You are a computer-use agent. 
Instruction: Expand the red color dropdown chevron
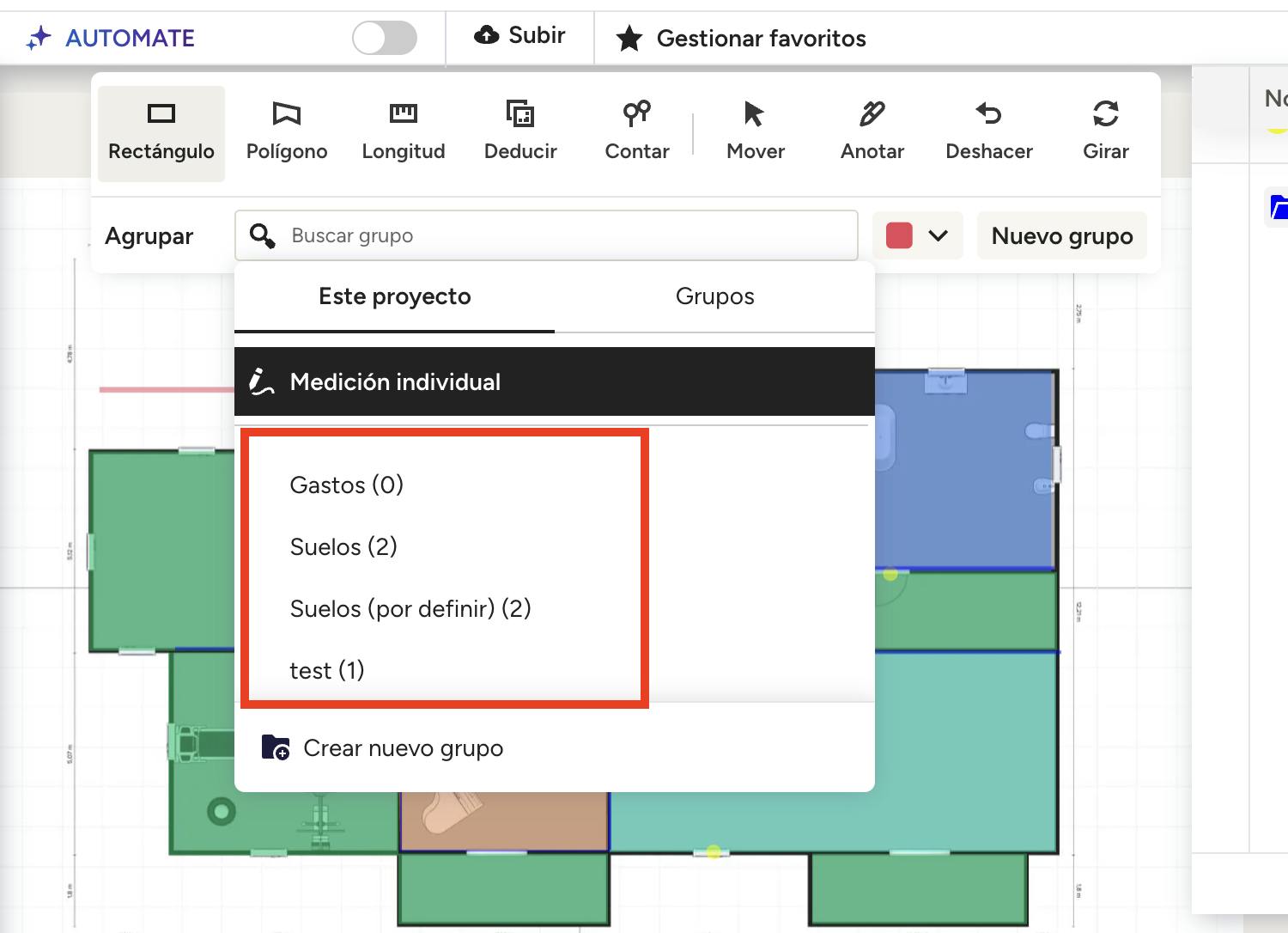[939, 235]
